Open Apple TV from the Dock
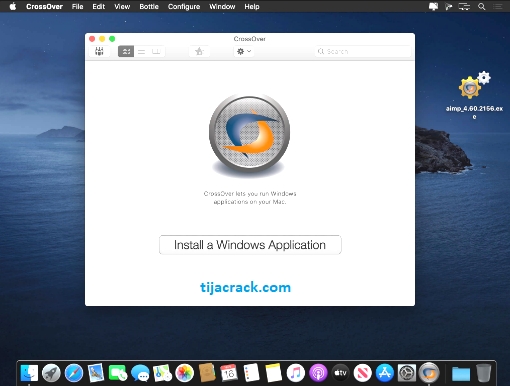 [x=340, y=373]
